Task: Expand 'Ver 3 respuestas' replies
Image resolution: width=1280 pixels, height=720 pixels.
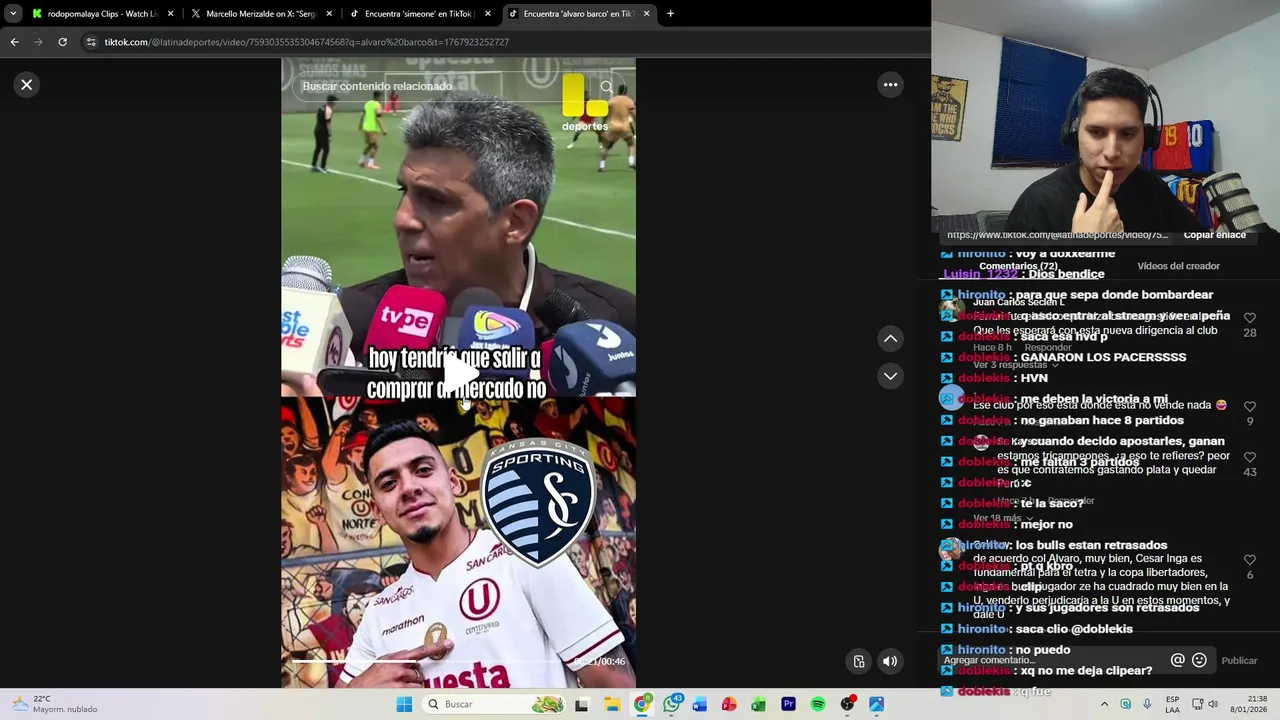Action: click(x=1015, y=365)
